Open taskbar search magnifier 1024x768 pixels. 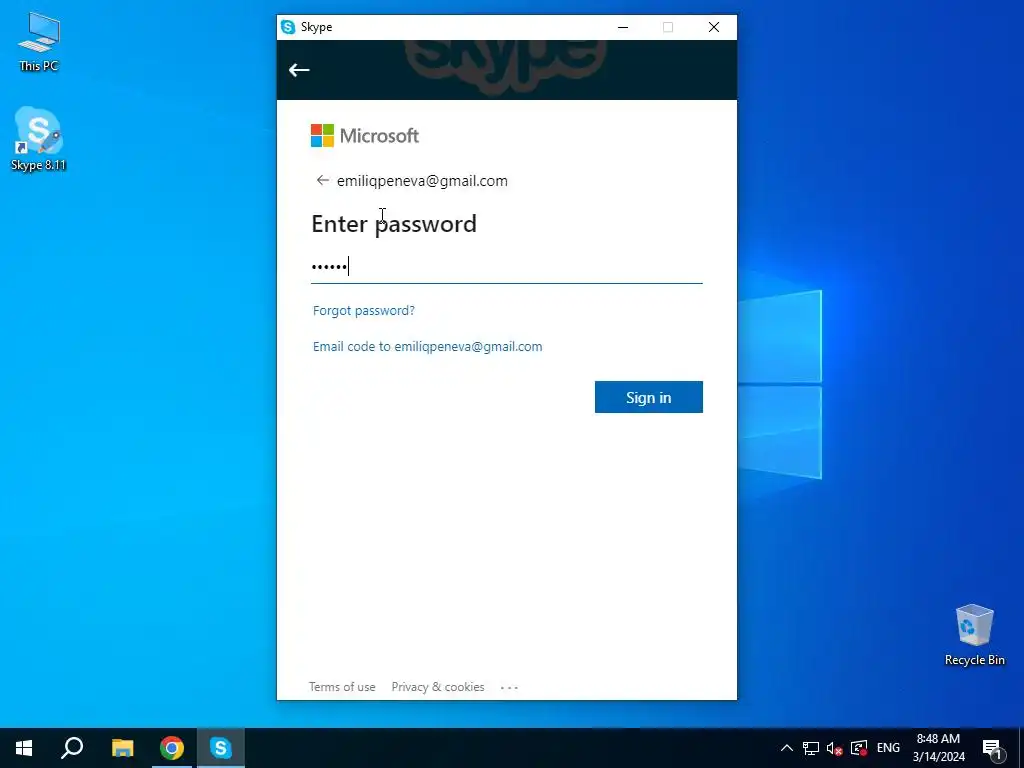(72, 748)
